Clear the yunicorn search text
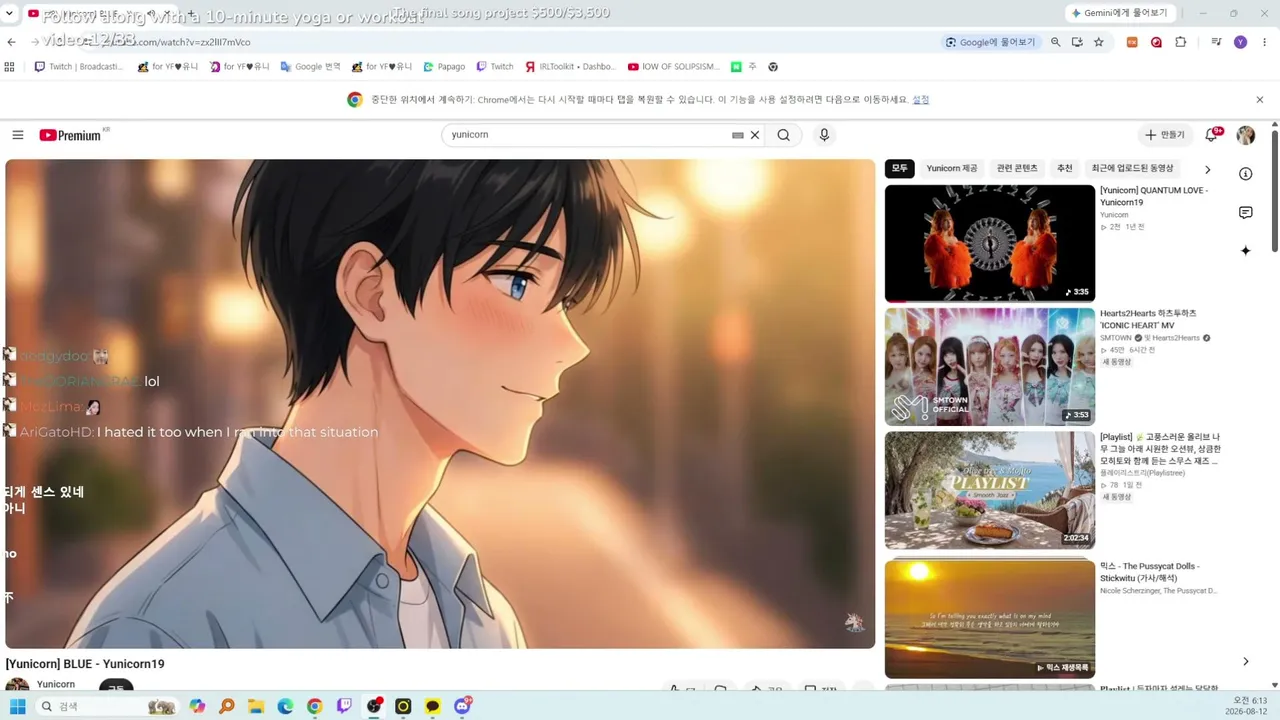This screenshot has height=720, width=1280. (x=755, y=135)
